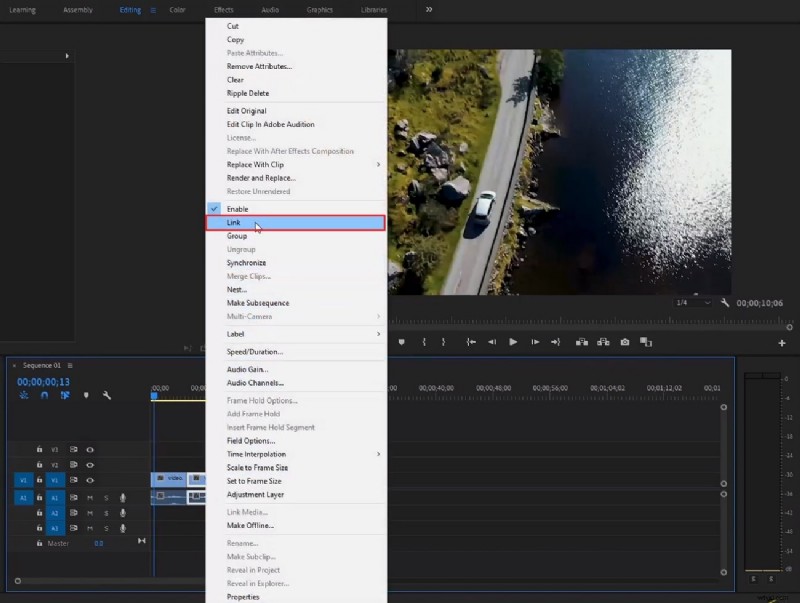Click the Step Forward one frame icon

tap(535, 340)
